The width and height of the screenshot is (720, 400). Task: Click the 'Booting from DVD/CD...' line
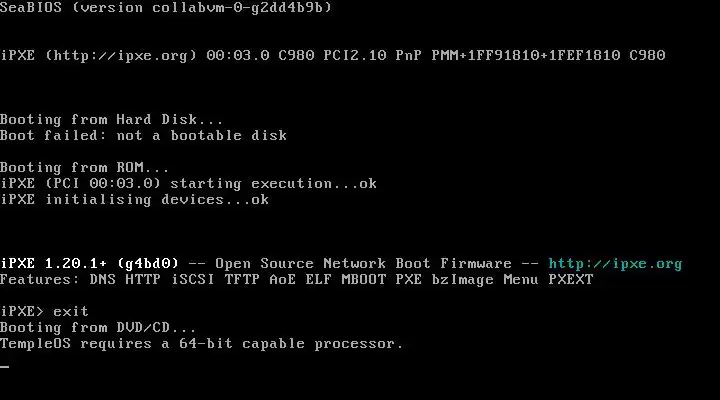pos(98,328)
